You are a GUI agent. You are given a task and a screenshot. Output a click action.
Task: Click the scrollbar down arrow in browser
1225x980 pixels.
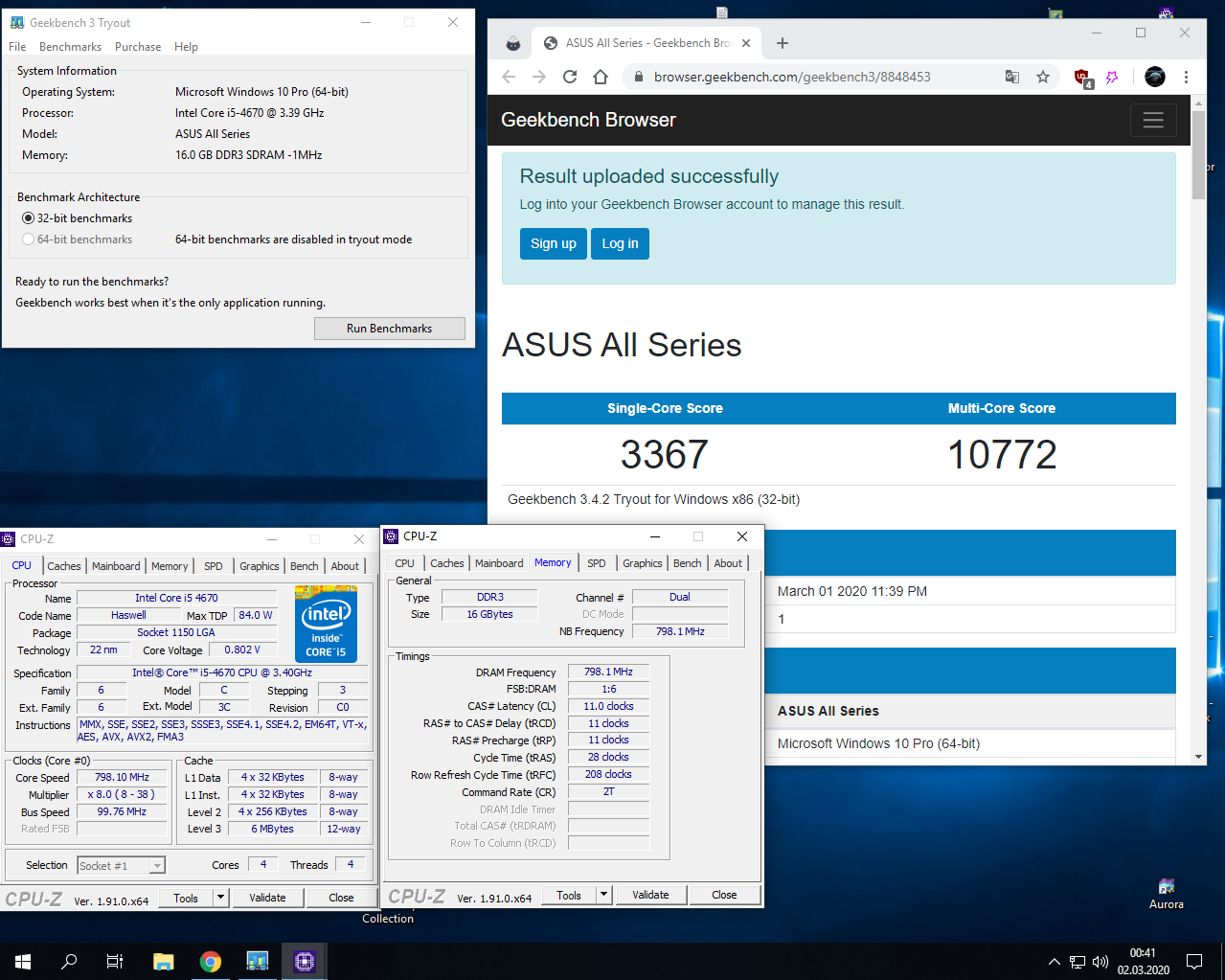click(1199, 757)
